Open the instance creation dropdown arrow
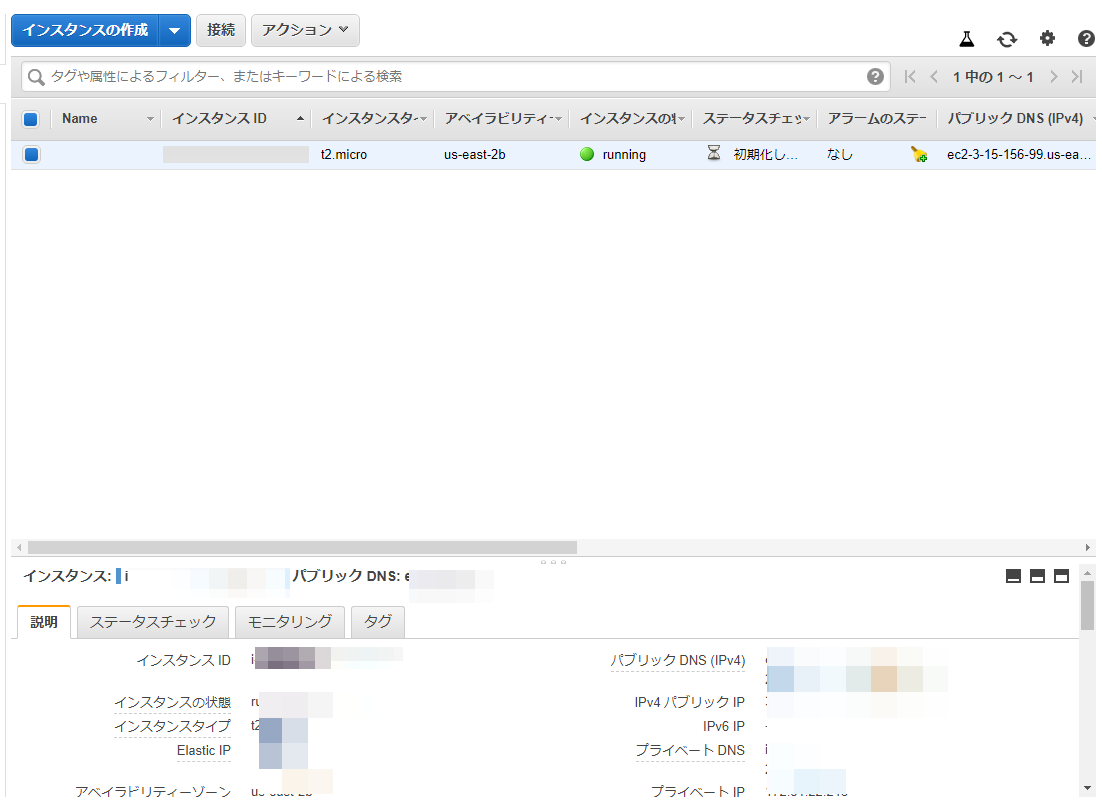Screen dimensions: 1102x802 [x=175, y=30]
